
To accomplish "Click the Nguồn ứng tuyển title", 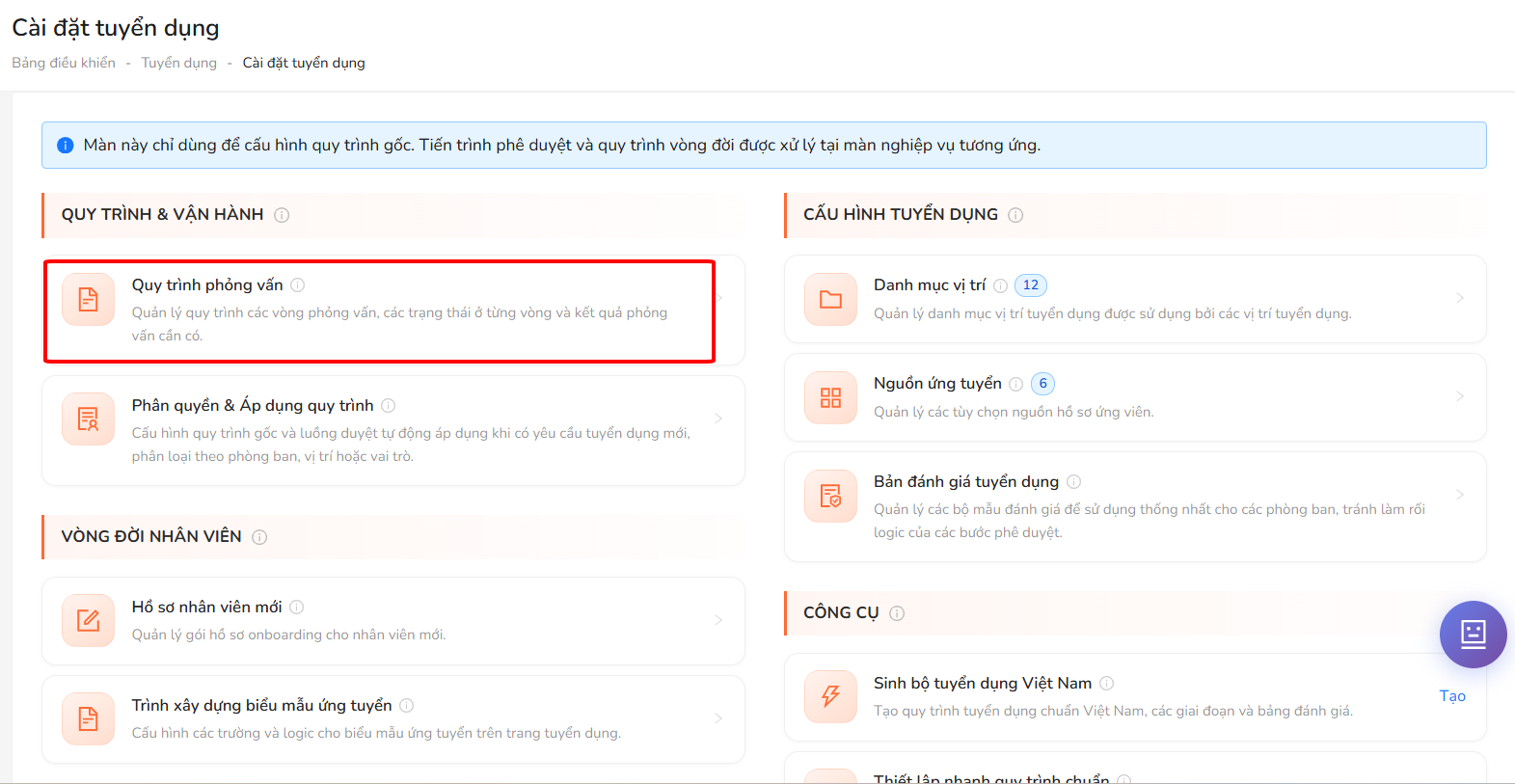I will point(937,384).
